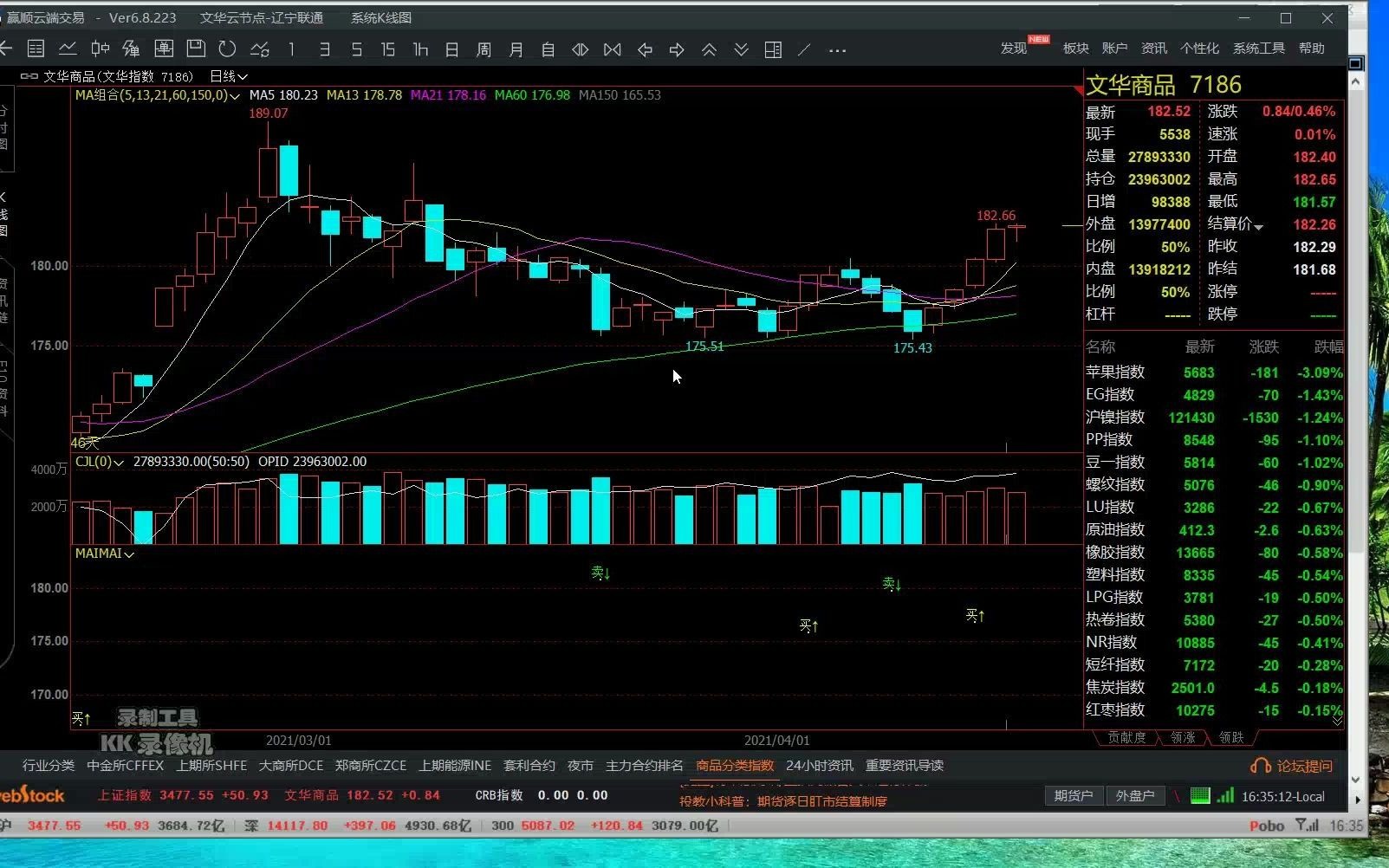Screen dimensions: 1389x868
Task: Click the signal strength bars icon
Action: coord(1225,795)
